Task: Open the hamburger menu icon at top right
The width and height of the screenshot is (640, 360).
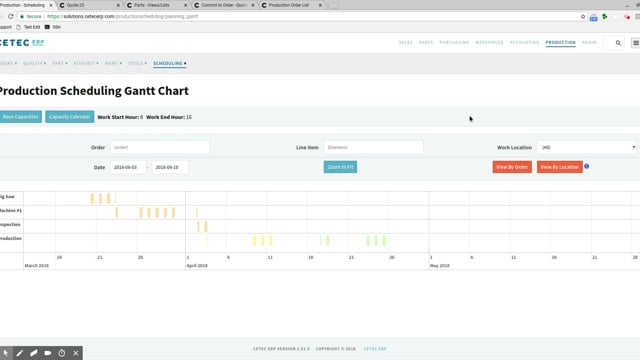Action: pos(636,43)
